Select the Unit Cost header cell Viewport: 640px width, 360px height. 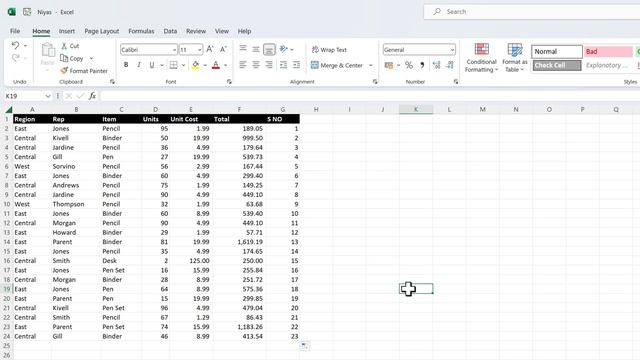[x=191, y=119]
